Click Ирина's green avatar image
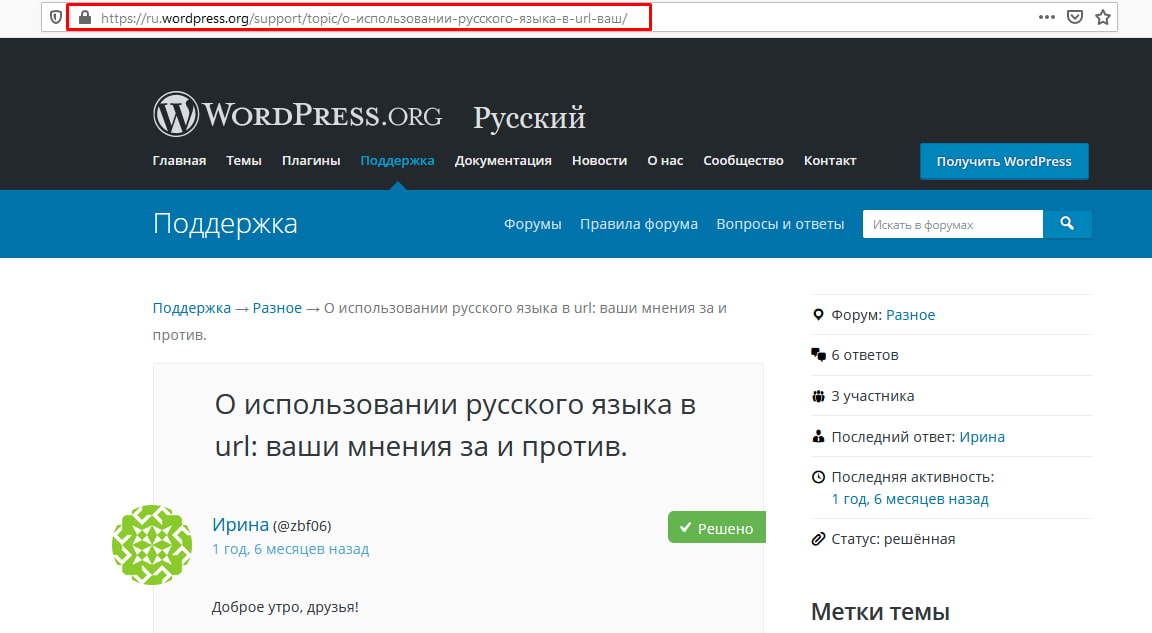The width and height of the screenshot is (1152, 633). (152, 545)
